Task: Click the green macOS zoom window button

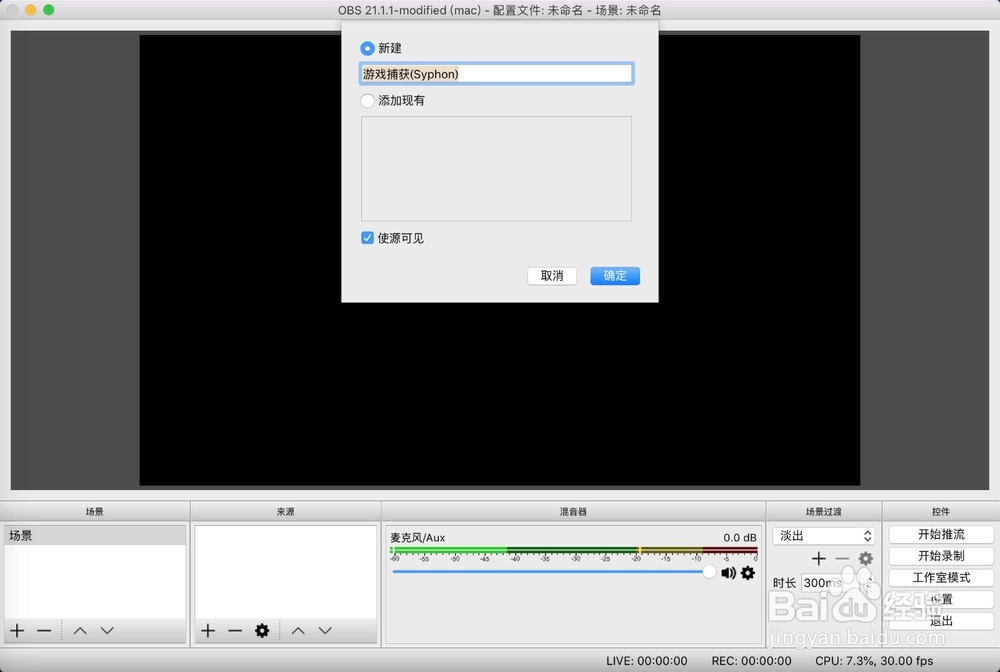Action: (48, 10)
